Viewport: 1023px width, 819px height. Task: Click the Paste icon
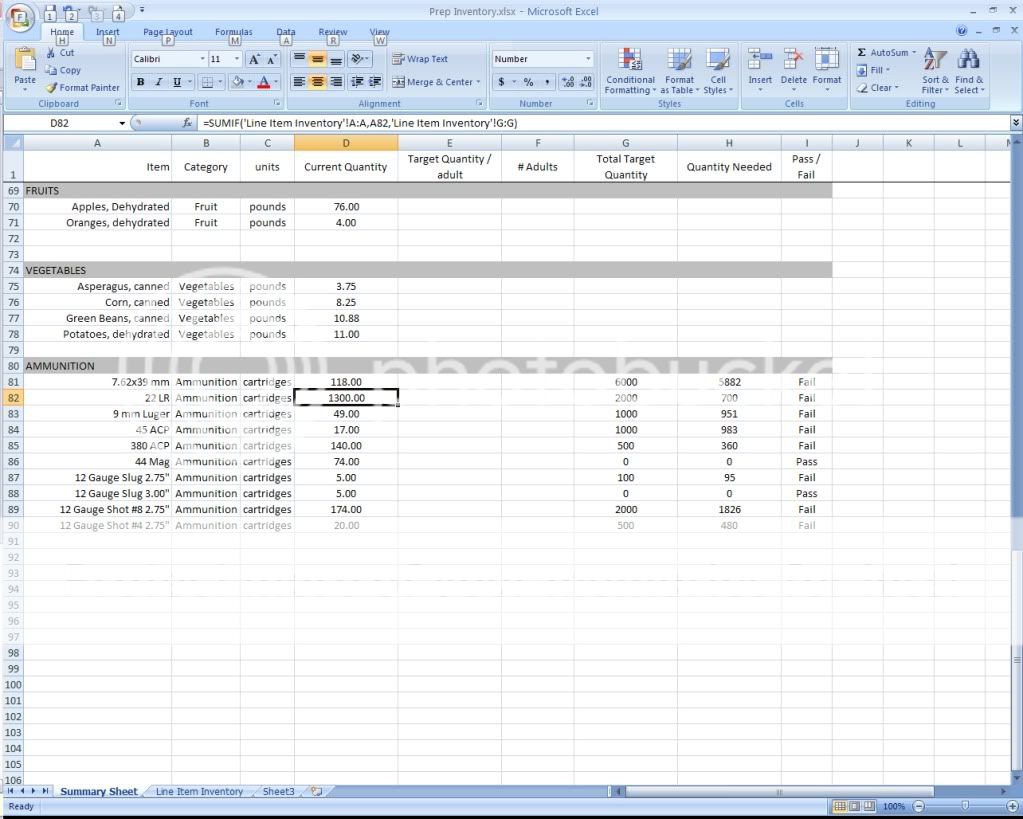tap(25, 61)
